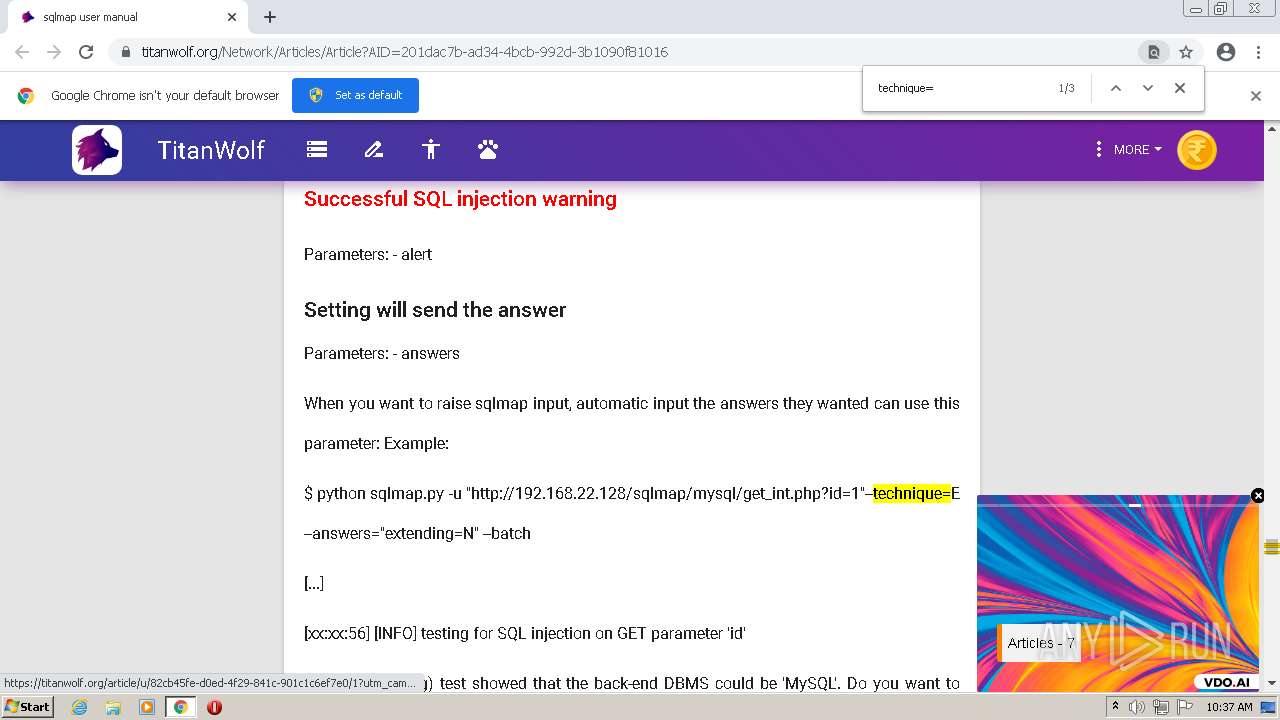Click the '[...]' line

(x=314, y=583)
